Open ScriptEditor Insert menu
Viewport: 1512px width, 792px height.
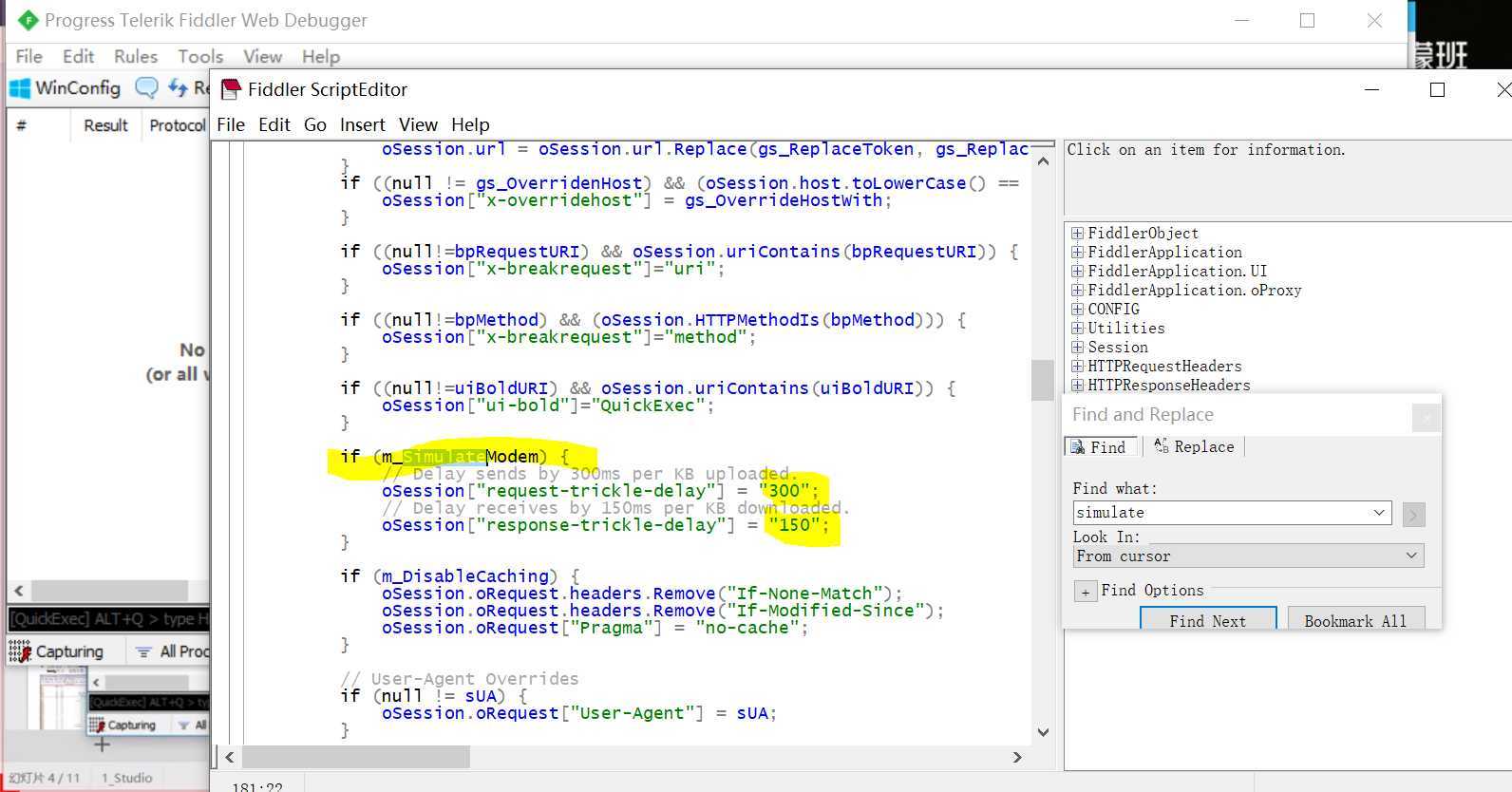(x=363, y=124)
